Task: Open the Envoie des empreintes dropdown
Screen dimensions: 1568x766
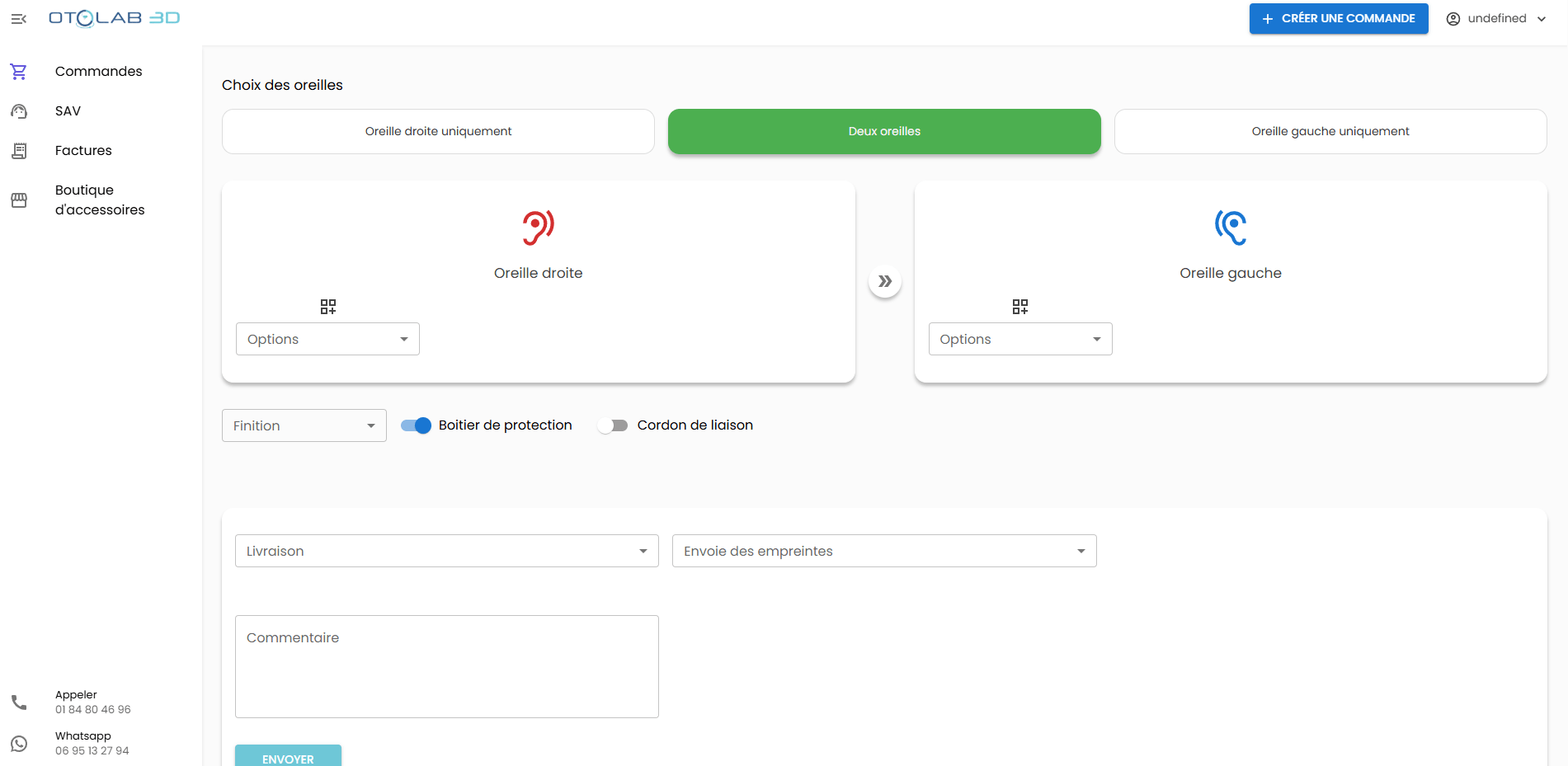Action: 883,551
